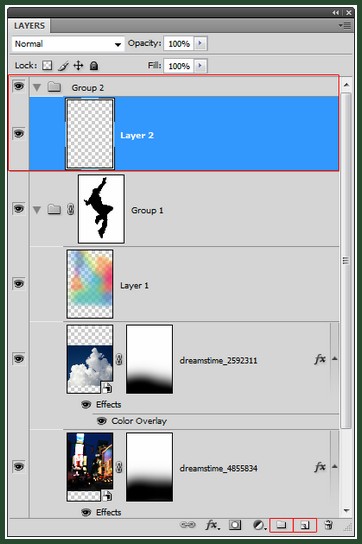Click fx badge on dreamstime_4855834 layer

pos(320,467)
